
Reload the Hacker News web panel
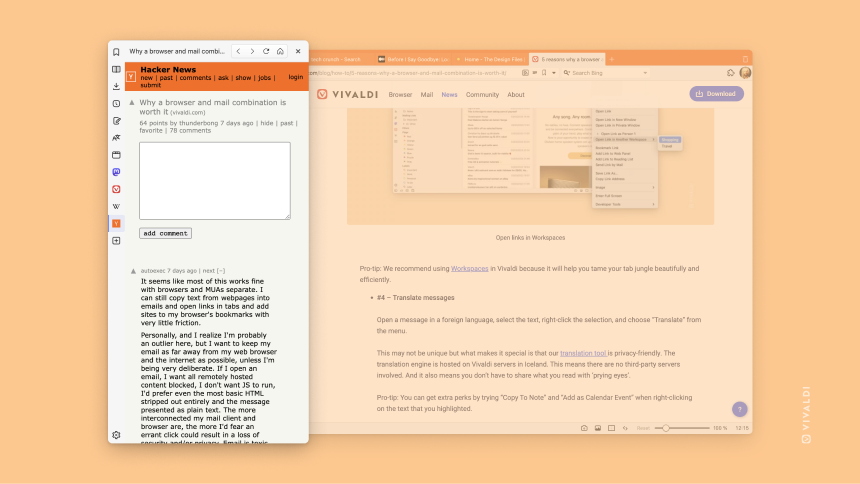(x=266, y=51)
